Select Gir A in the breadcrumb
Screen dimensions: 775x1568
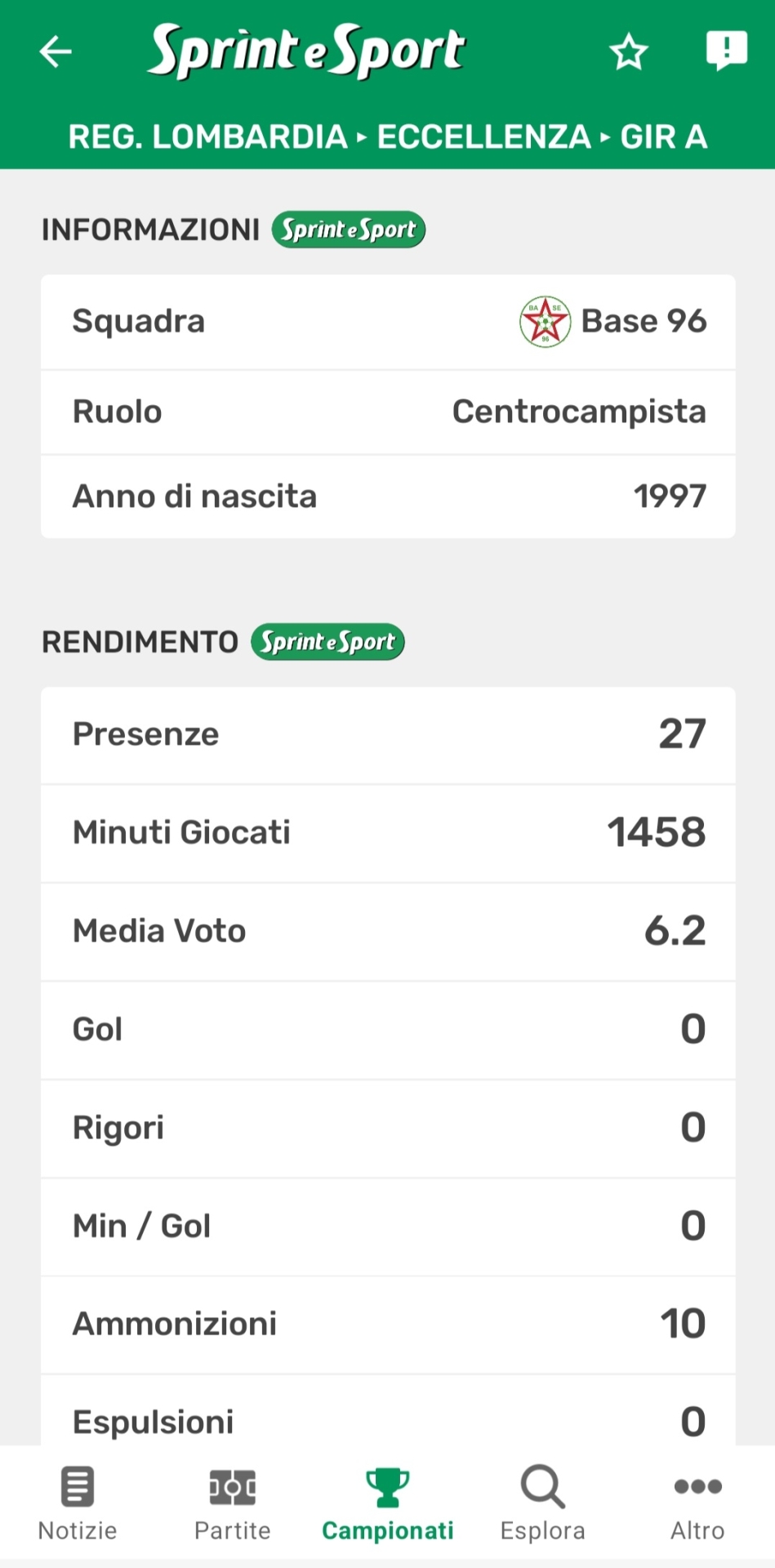click(663, 136)
